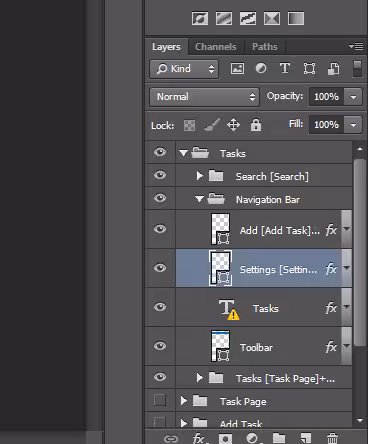Hide the Tasks text layer
The width and height of the screenshot is (368, 444).
[160, 307]
